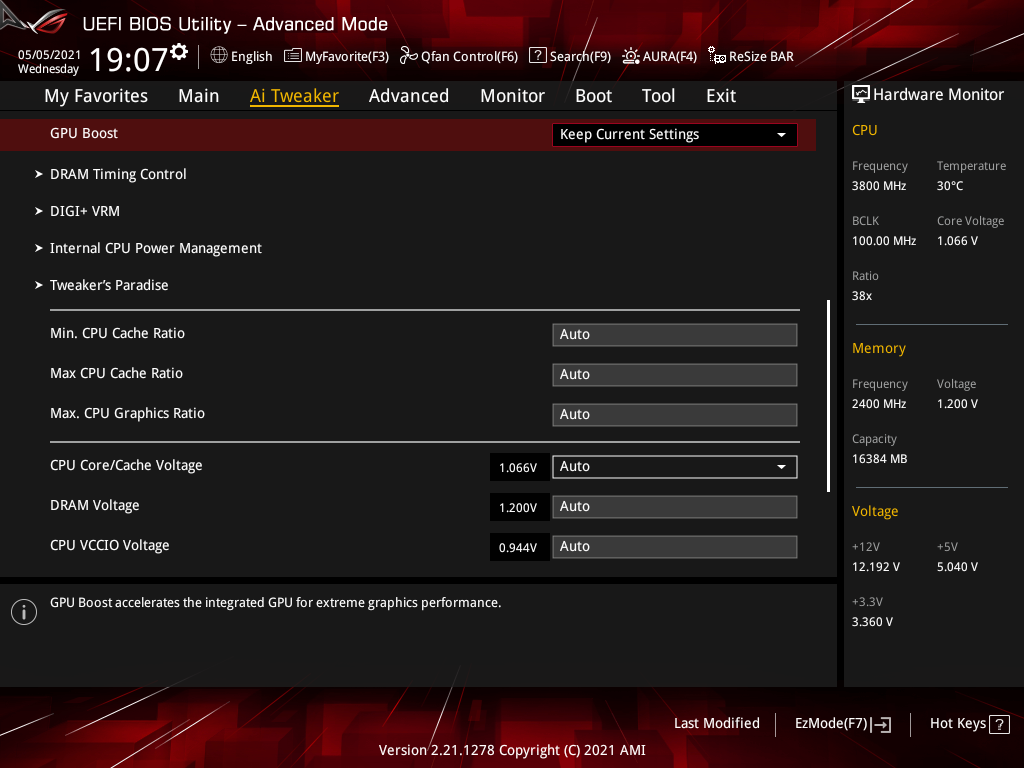The width and height of the screenshot is (1024, 768).
Task: Click English language label
Action: [251, 57]
